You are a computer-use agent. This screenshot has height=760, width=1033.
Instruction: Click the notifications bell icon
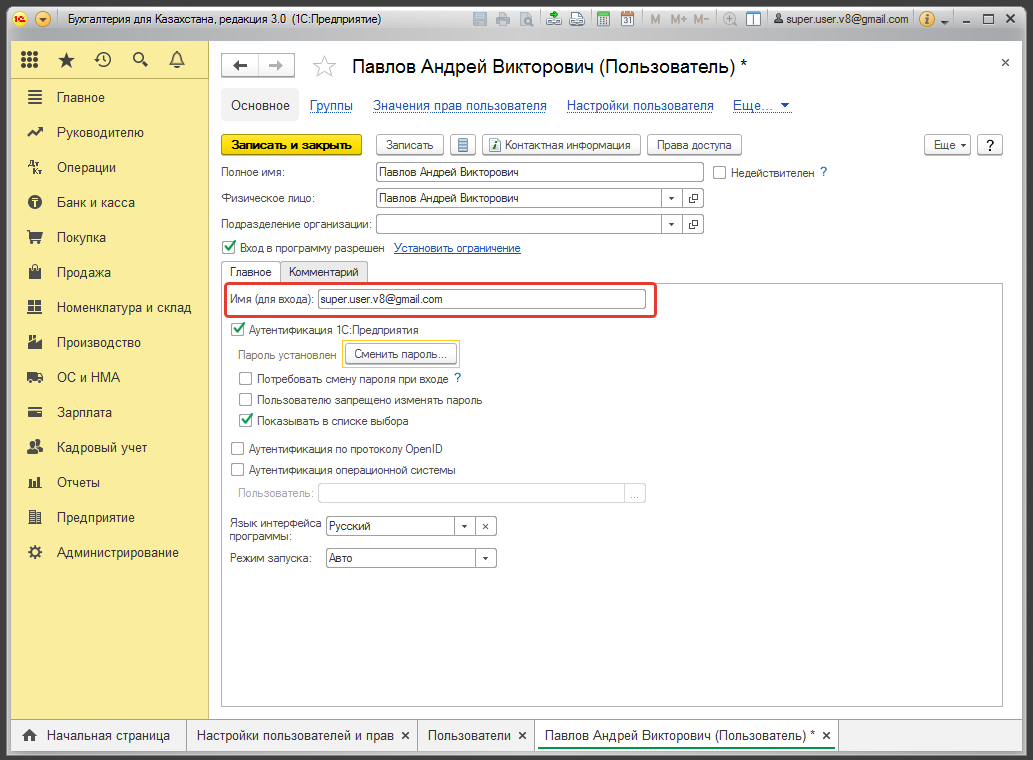(177, 60)
